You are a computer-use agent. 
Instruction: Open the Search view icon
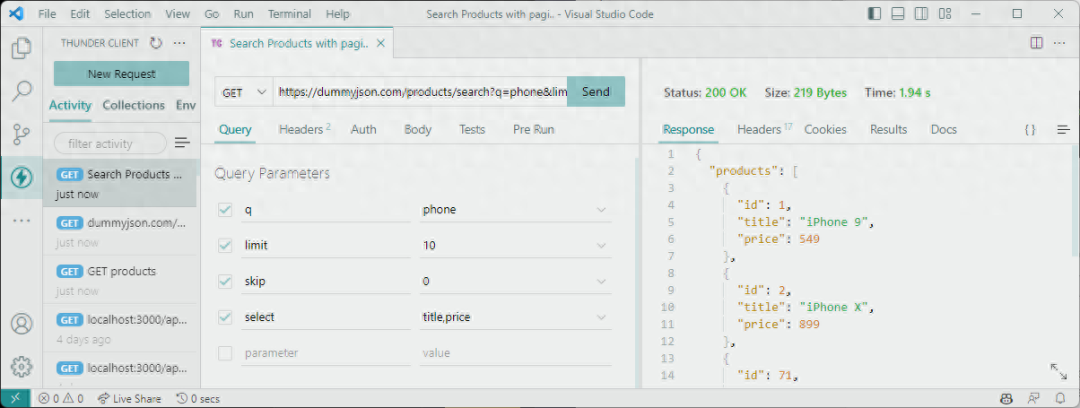point(21,91)
